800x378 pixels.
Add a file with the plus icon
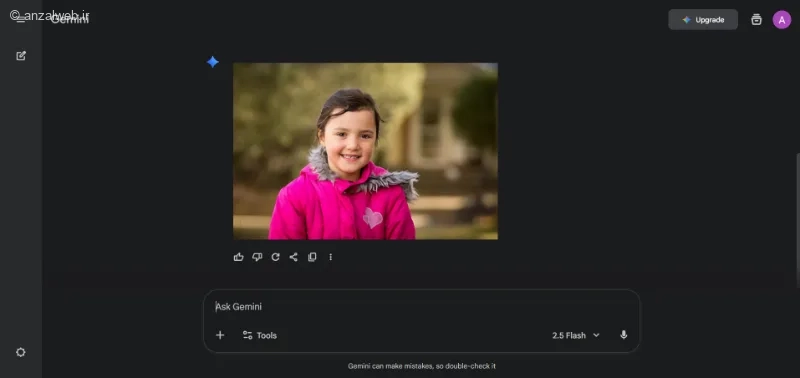pos(220,335)
